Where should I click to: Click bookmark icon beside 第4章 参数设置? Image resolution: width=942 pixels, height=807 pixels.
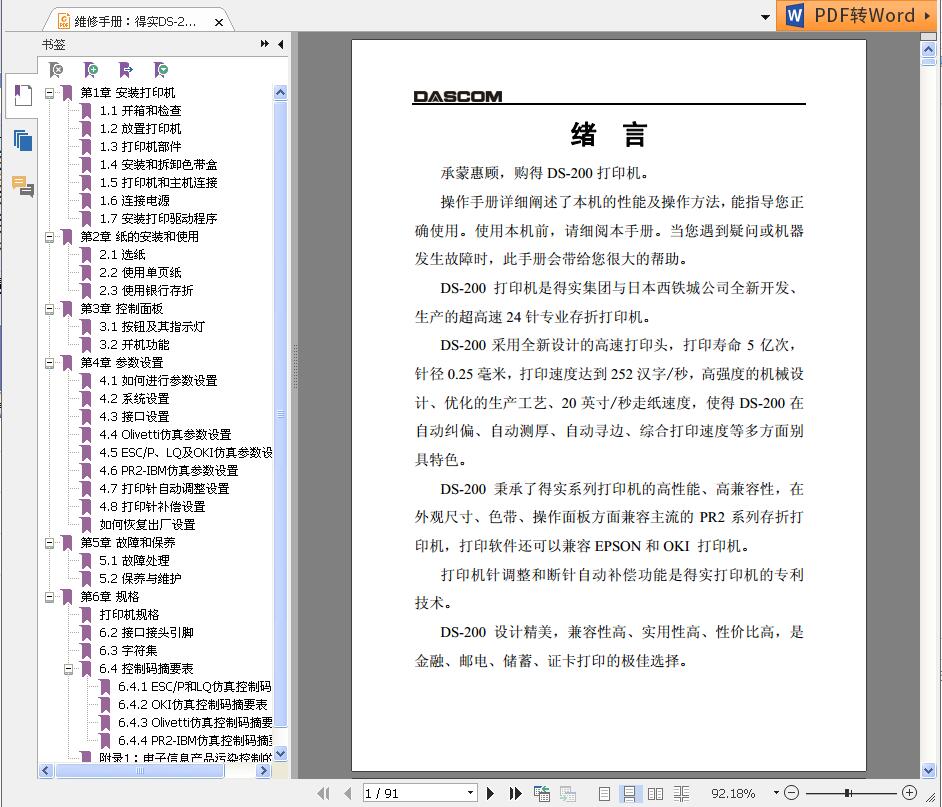67,363
